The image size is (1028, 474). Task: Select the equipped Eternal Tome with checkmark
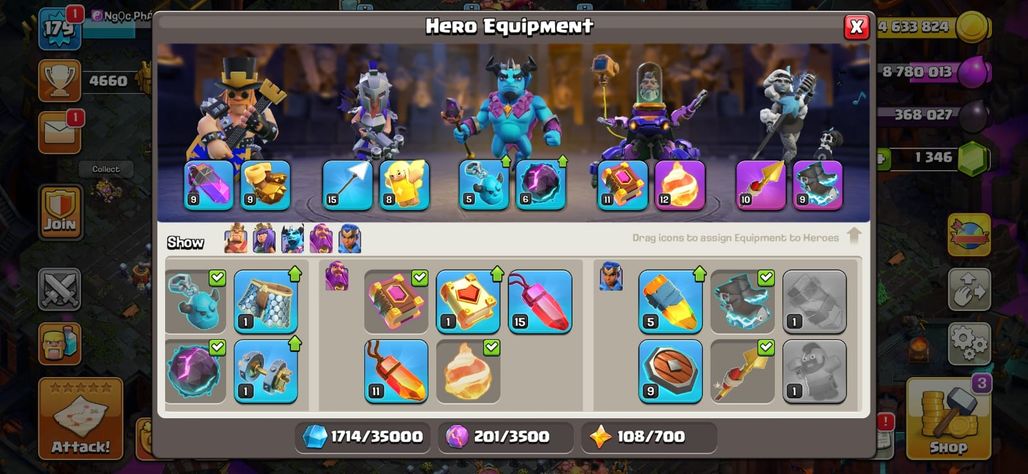tap(397, 301)
